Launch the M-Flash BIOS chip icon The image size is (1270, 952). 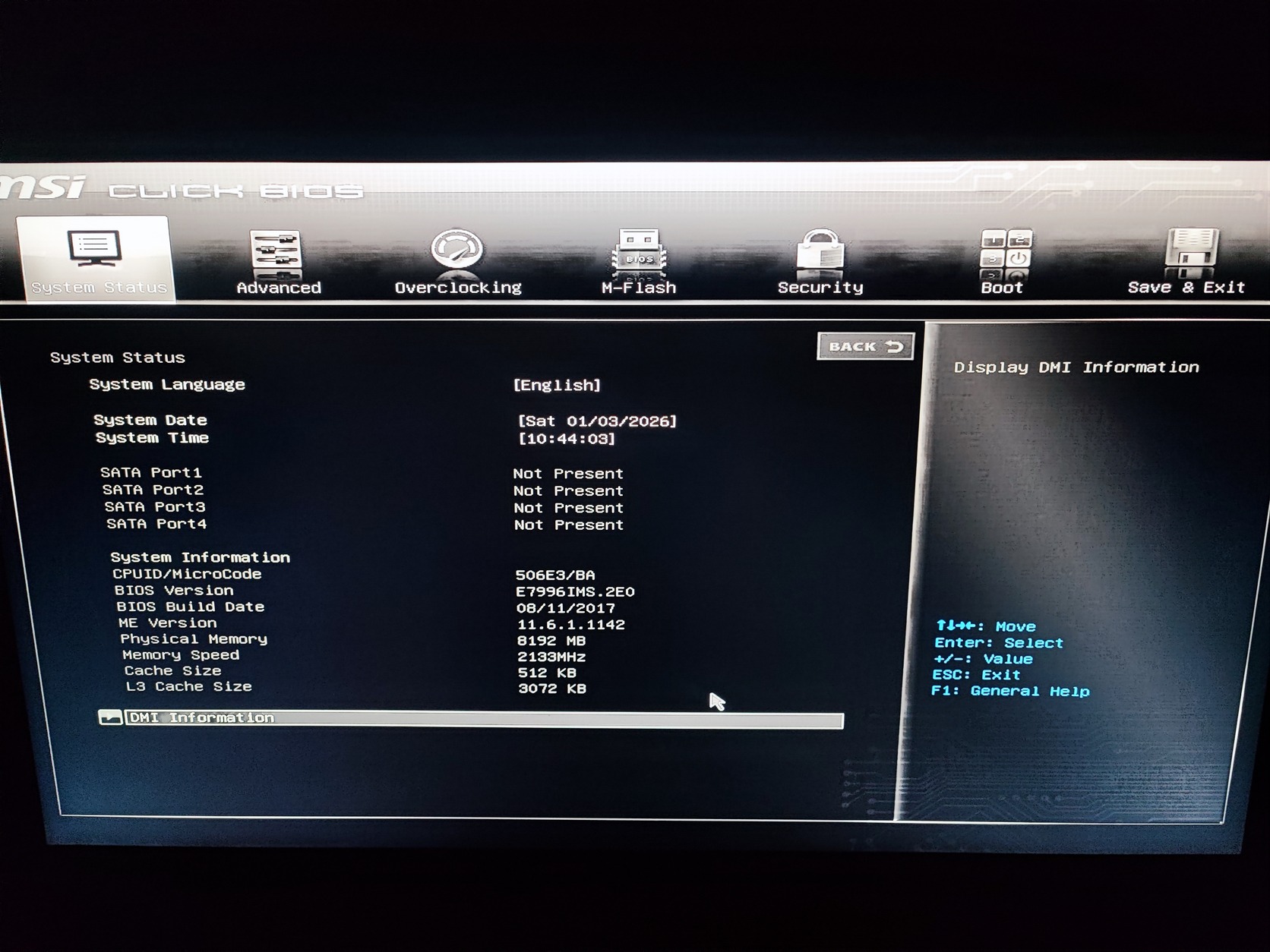(640, 251)
